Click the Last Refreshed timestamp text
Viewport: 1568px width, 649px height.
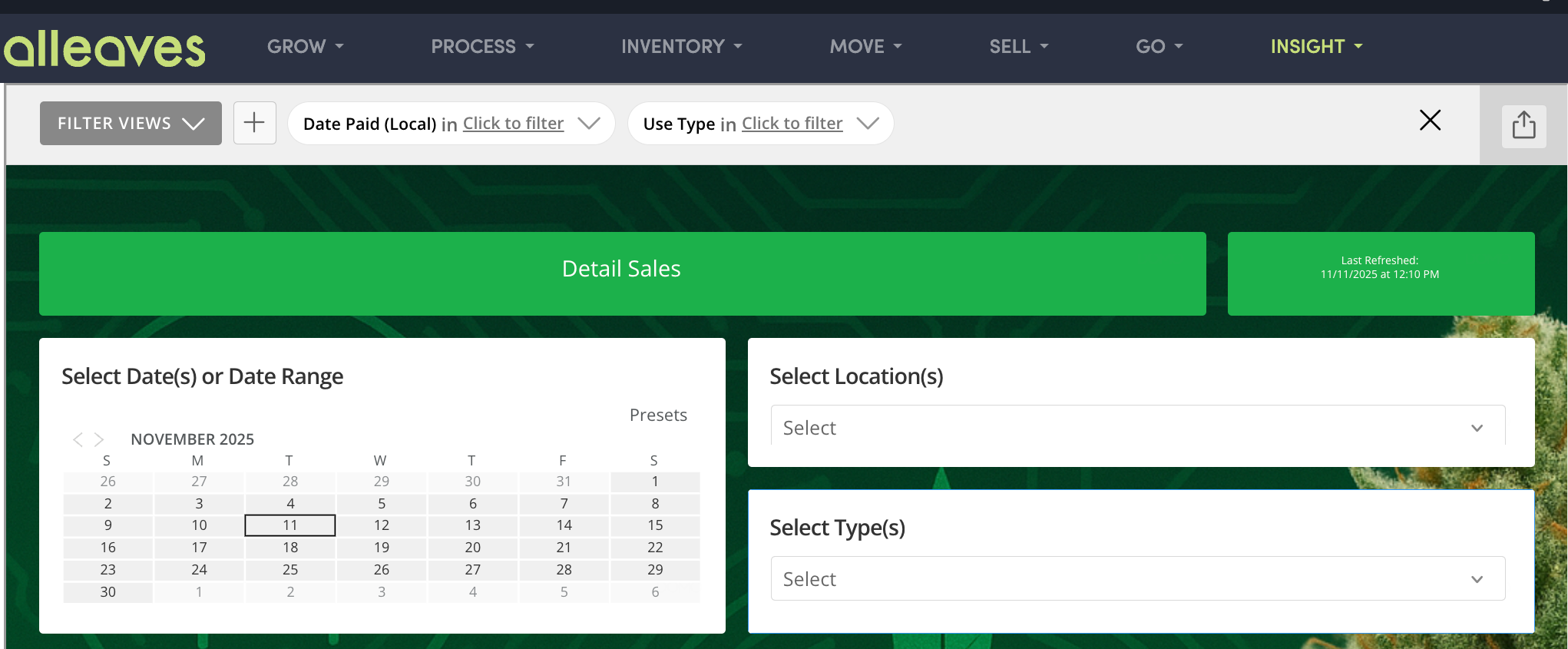1380,267
